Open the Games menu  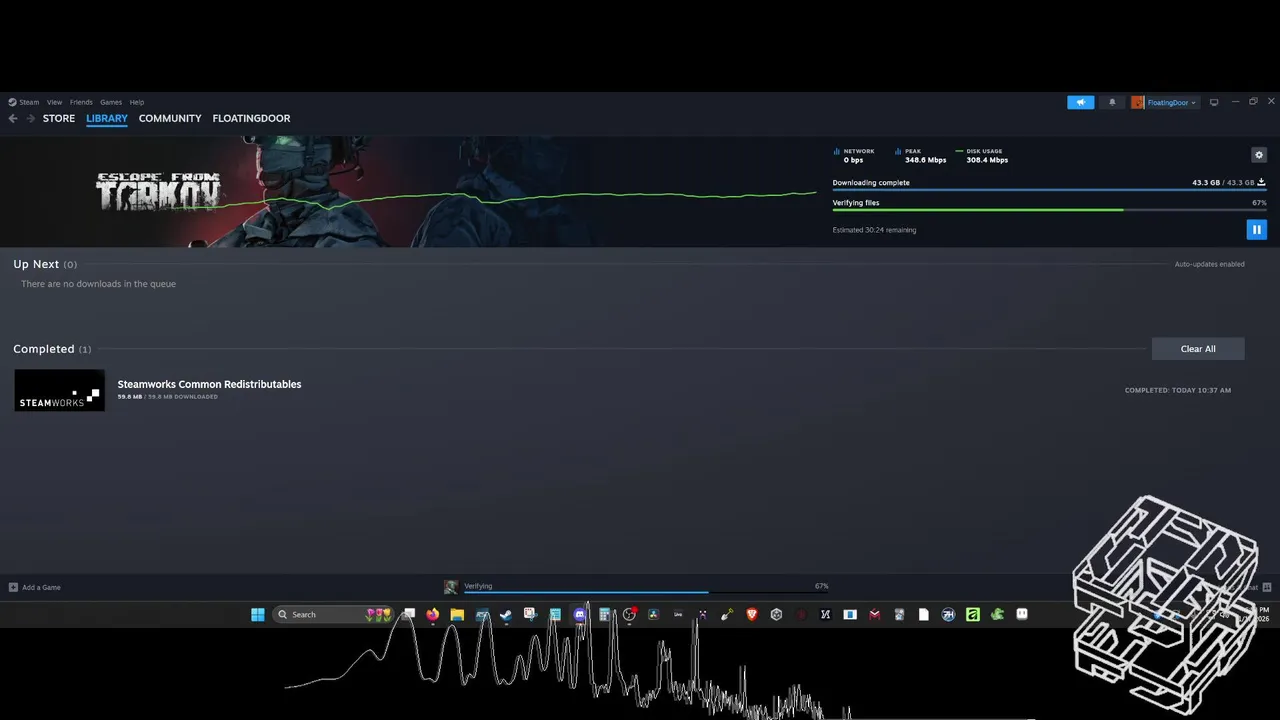pyautogui.click(x=111, y=102)
